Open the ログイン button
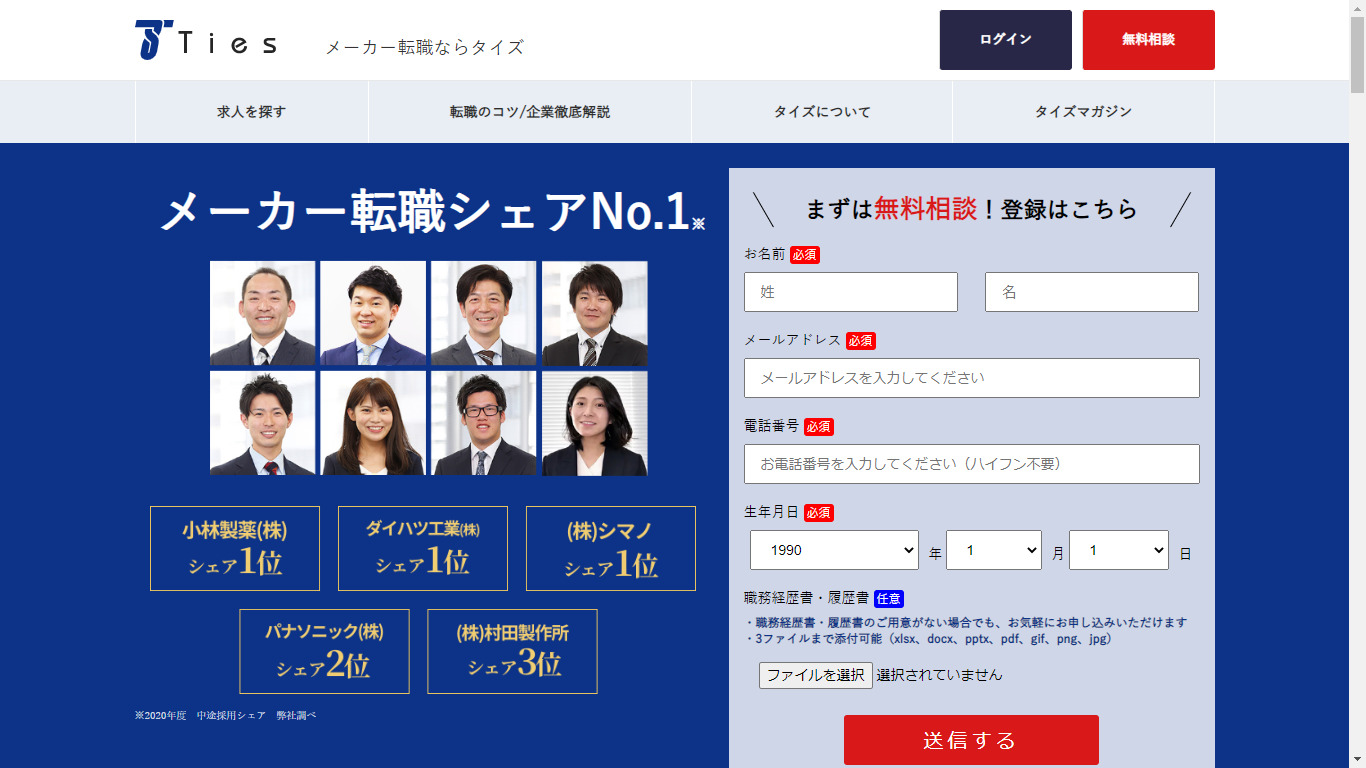Viewport: 1366px width, 768px height. [x=1005, y=40]
